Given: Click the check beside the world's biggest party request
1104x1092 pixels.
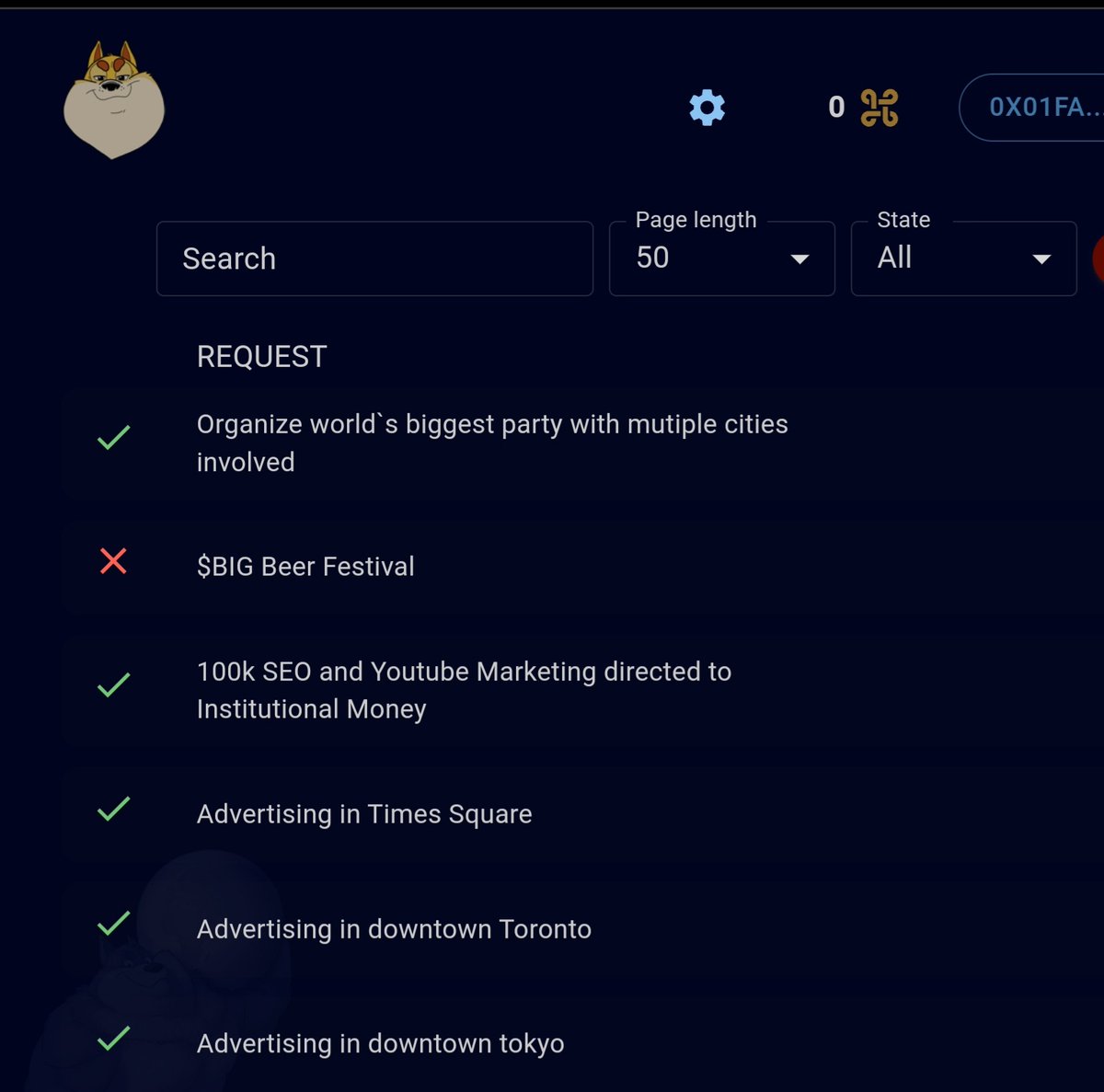Looking at the screenshot, I should 114,437.
